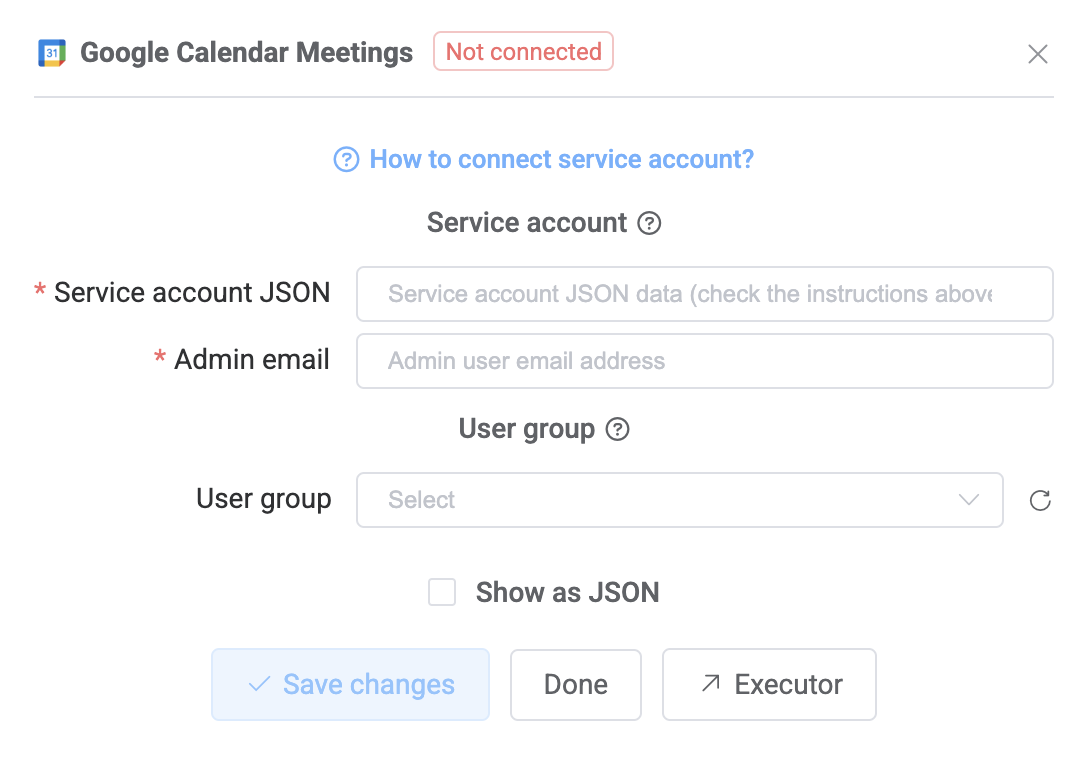
Task: Click inside the Service account JSON field
Action: coord(704,294)
